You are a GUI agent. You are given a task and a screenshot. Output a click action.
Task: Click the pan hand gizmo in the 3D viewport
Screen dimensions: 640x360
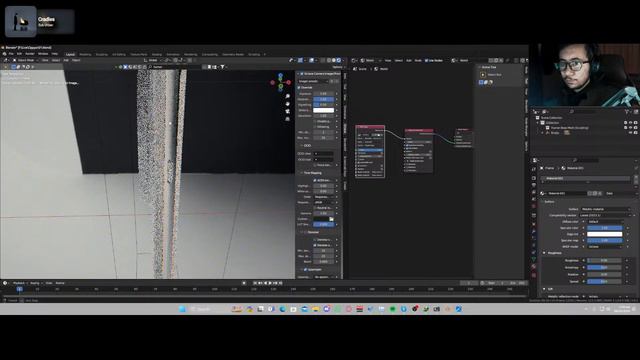click(x=288, y=104)
